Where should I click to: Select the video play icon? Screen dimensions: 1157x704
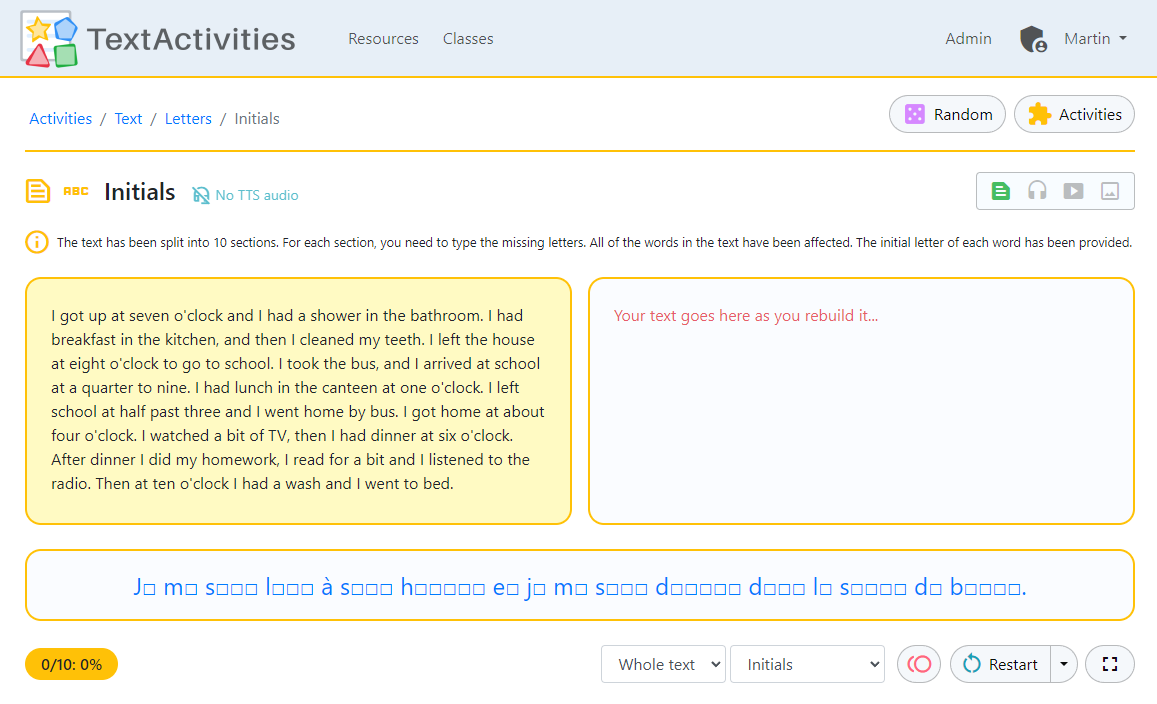(x=1073, y=191)
